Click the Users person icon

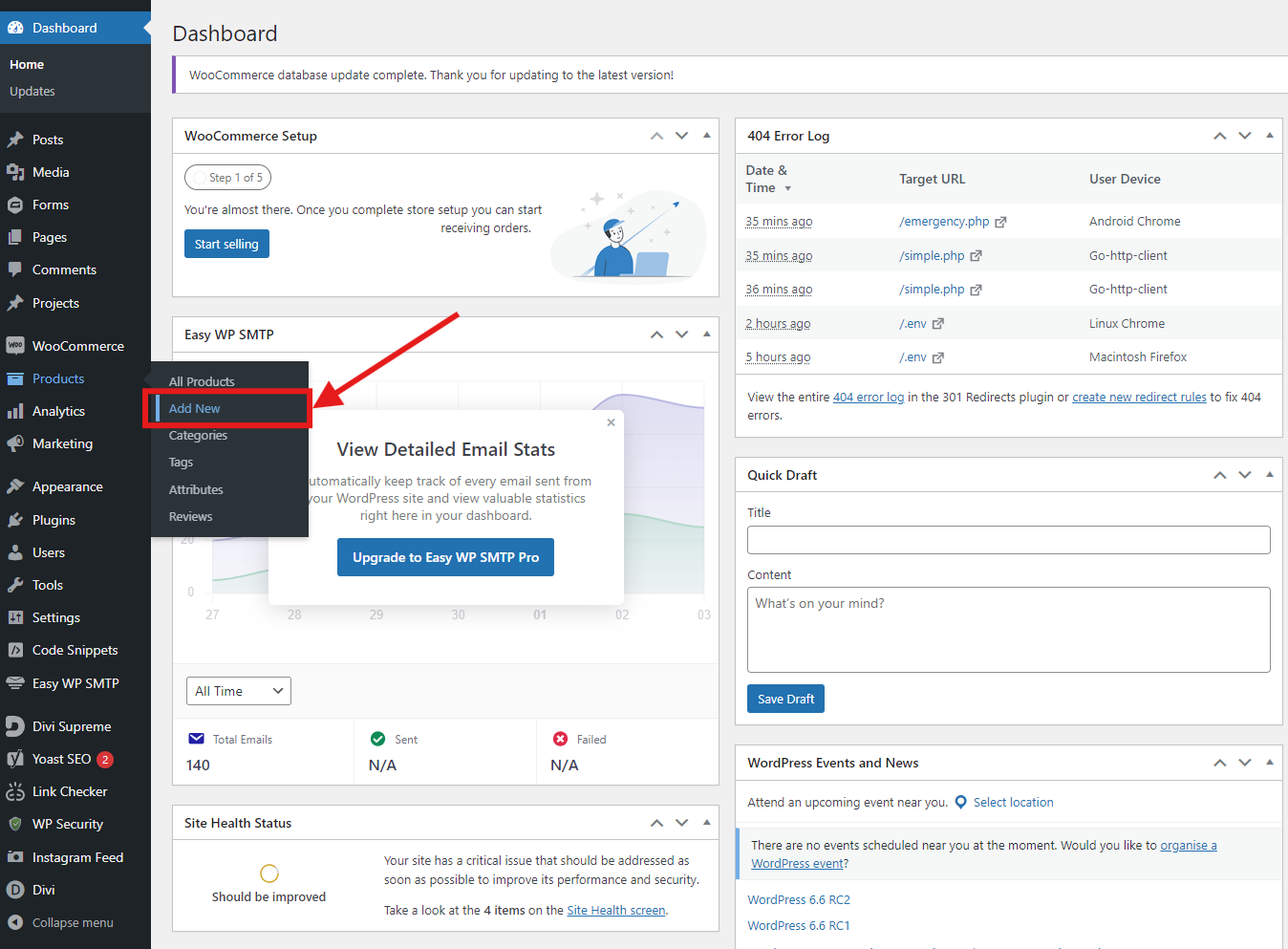click(15, 552)
